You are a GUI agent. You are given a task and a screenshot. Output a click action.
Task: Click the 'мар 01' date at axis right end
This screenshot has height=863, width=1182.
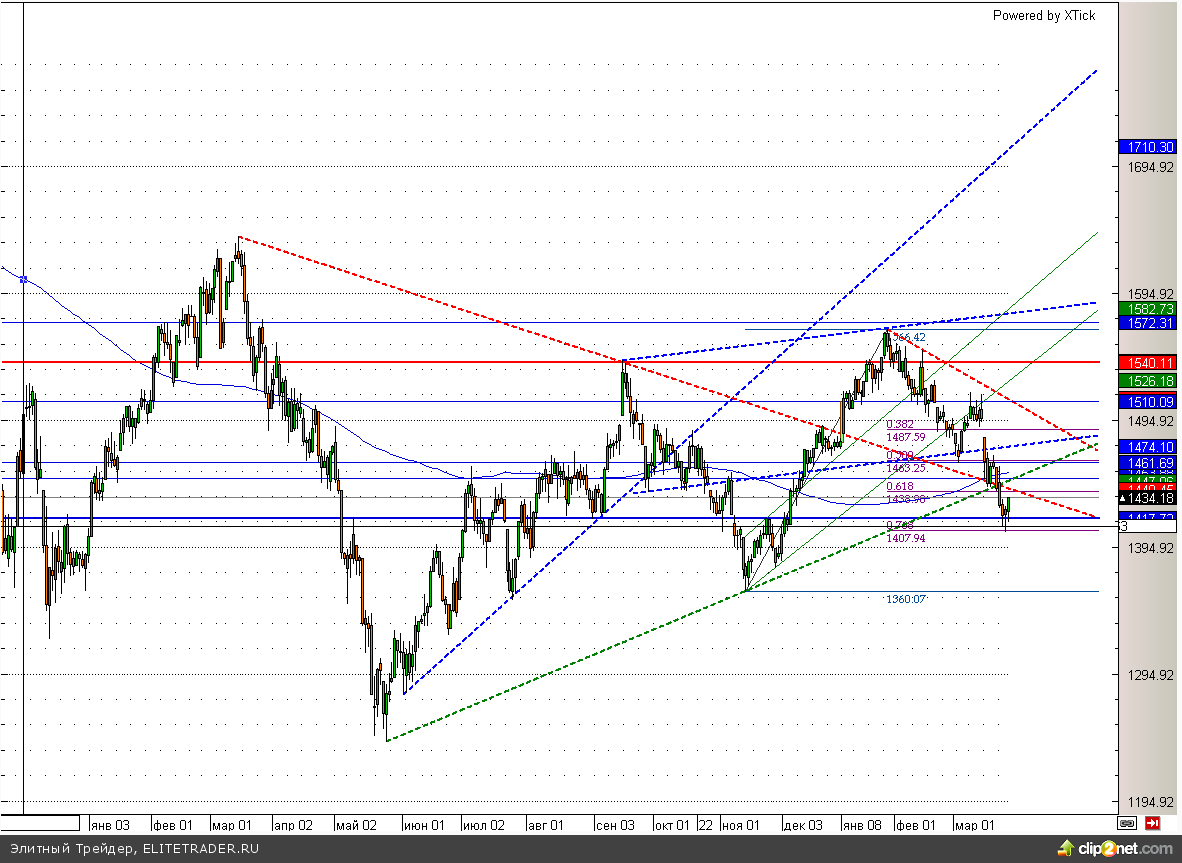972,825
